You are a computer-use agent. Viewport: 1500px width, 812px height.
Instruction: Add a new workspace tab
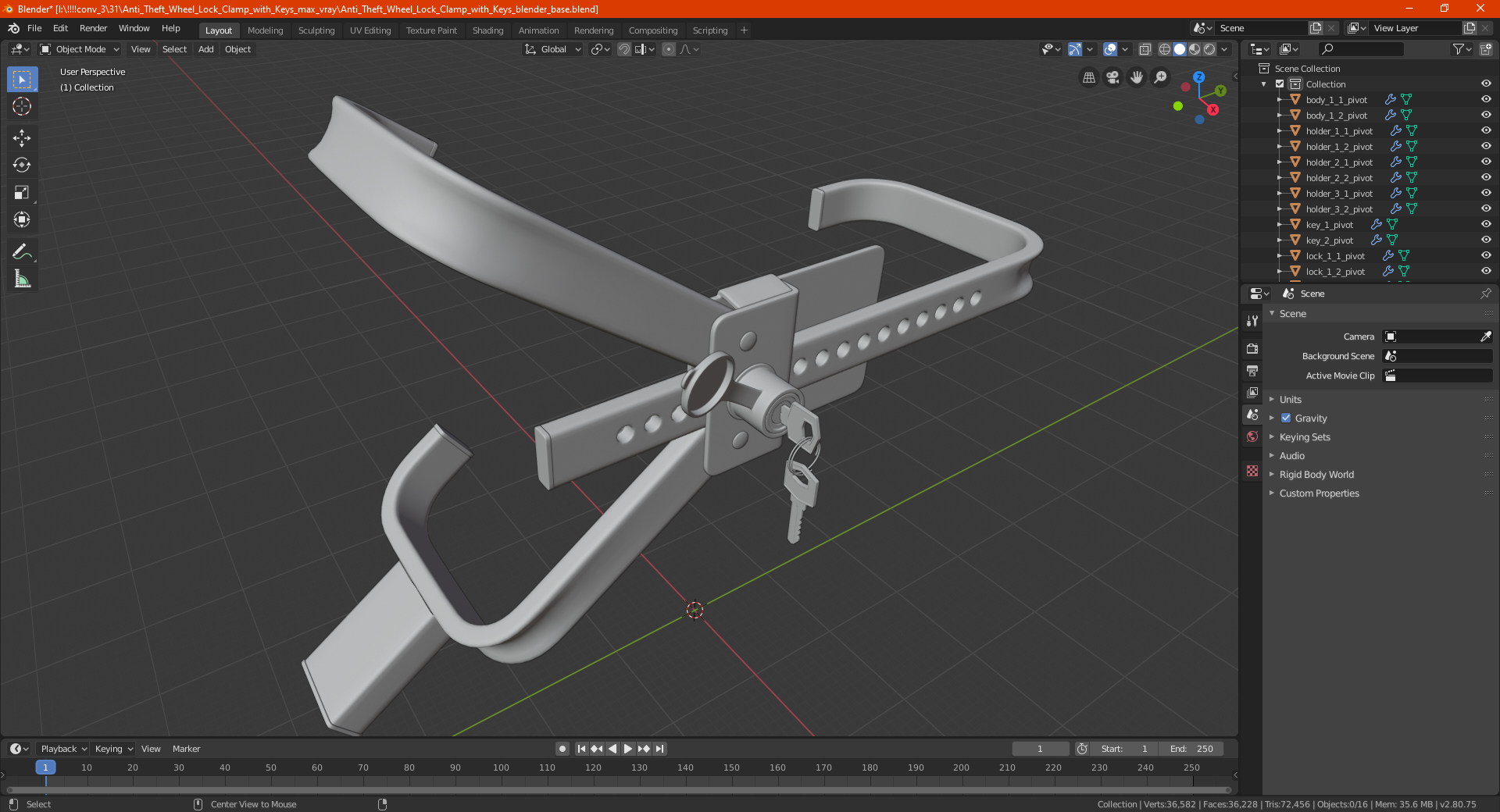click(x=744, y=30)
